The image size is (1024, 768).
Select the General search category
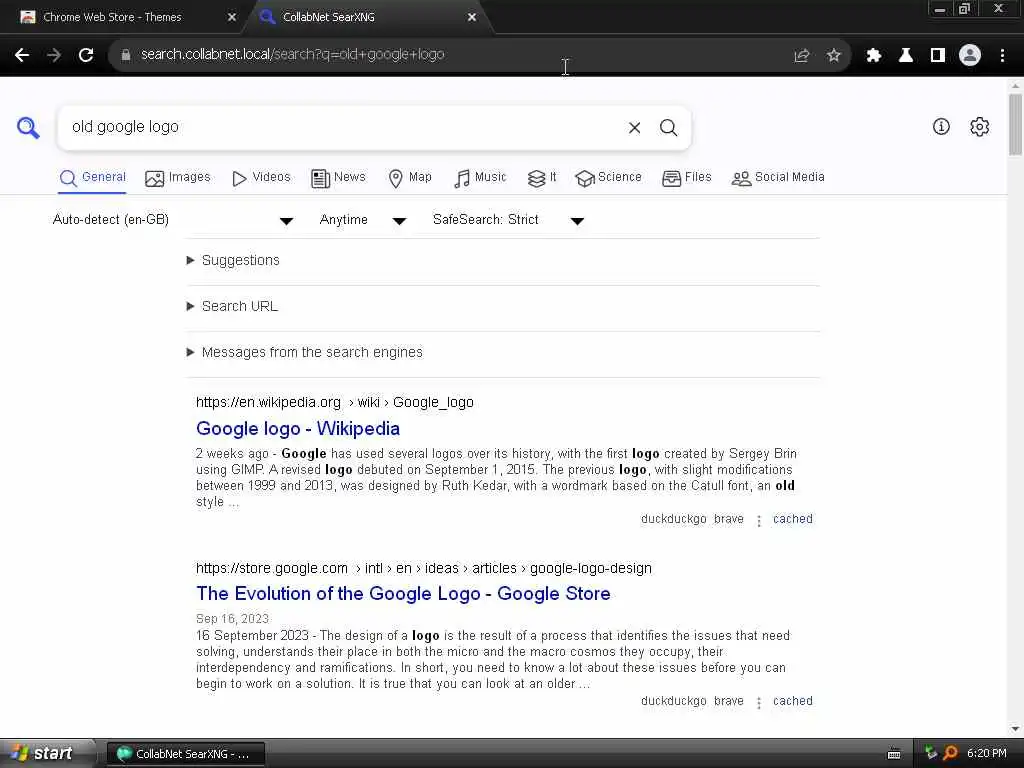92,178
